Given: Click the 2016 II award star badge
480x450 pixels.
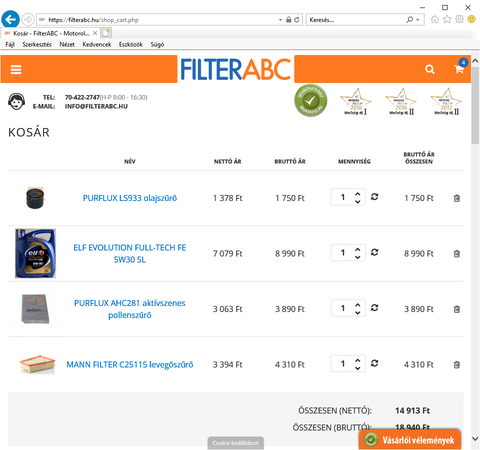Looking at the screenshot, I should coord(401,102).
